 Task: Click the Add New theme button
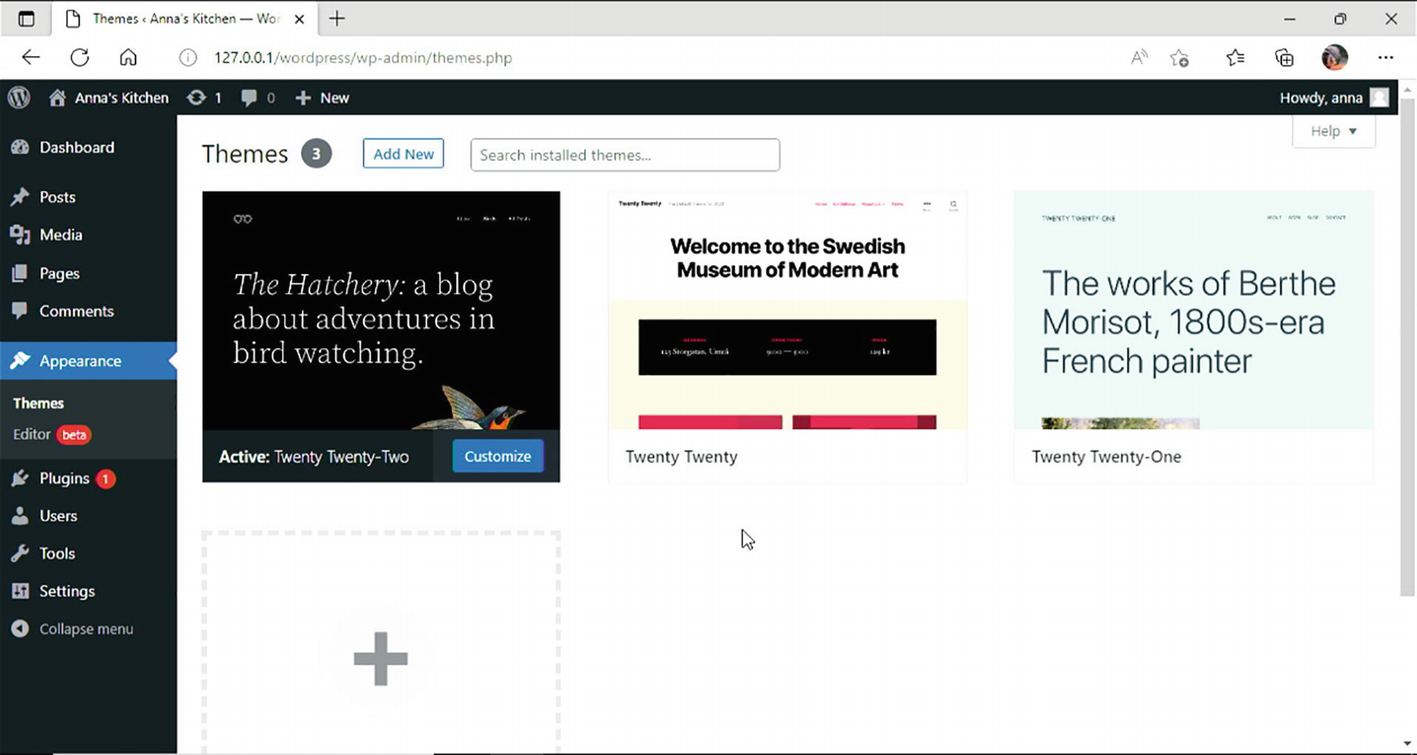(403, 154)
